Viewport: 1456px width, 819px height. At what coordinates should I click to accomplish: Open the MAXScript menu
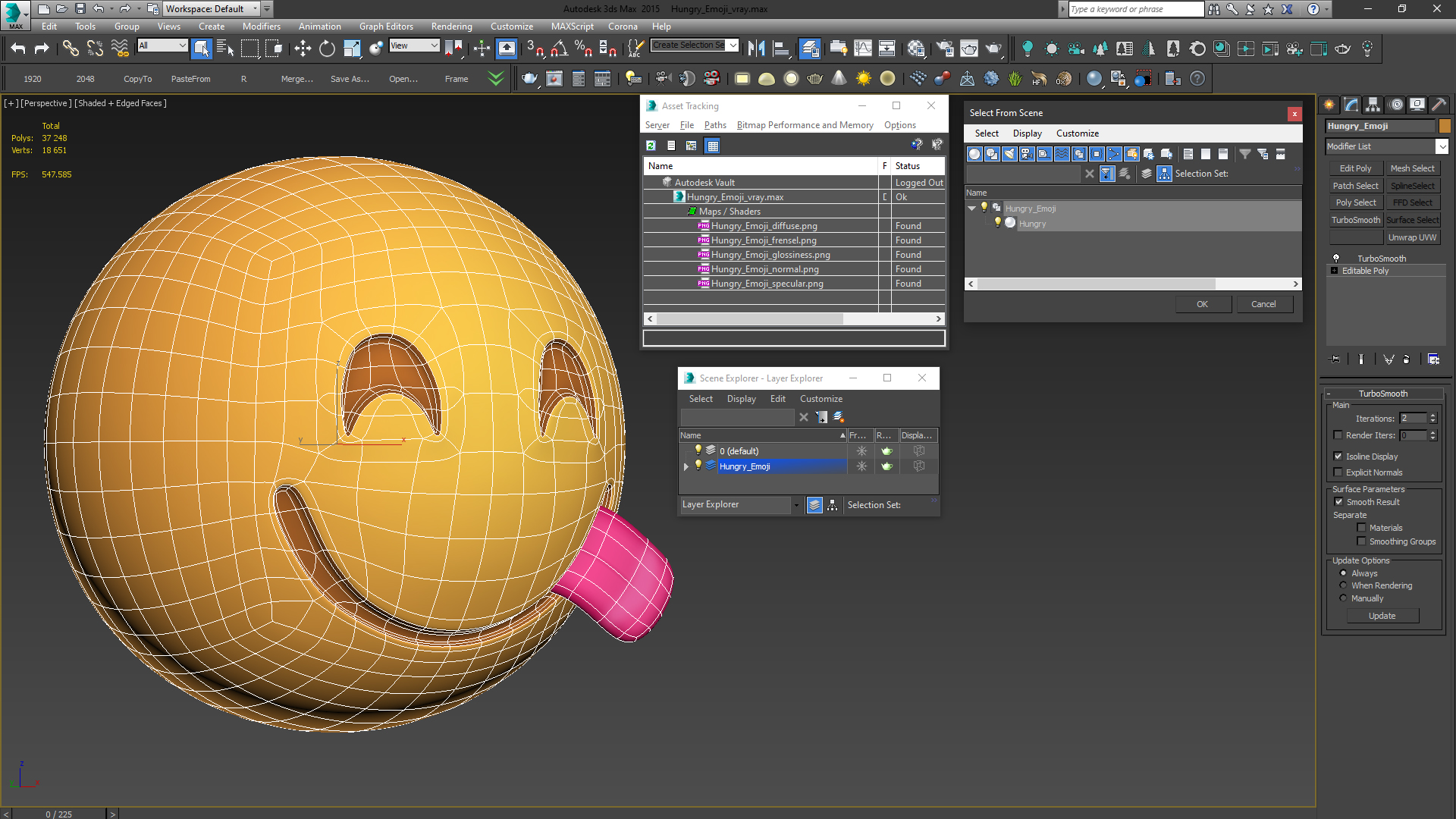point(572,27)
